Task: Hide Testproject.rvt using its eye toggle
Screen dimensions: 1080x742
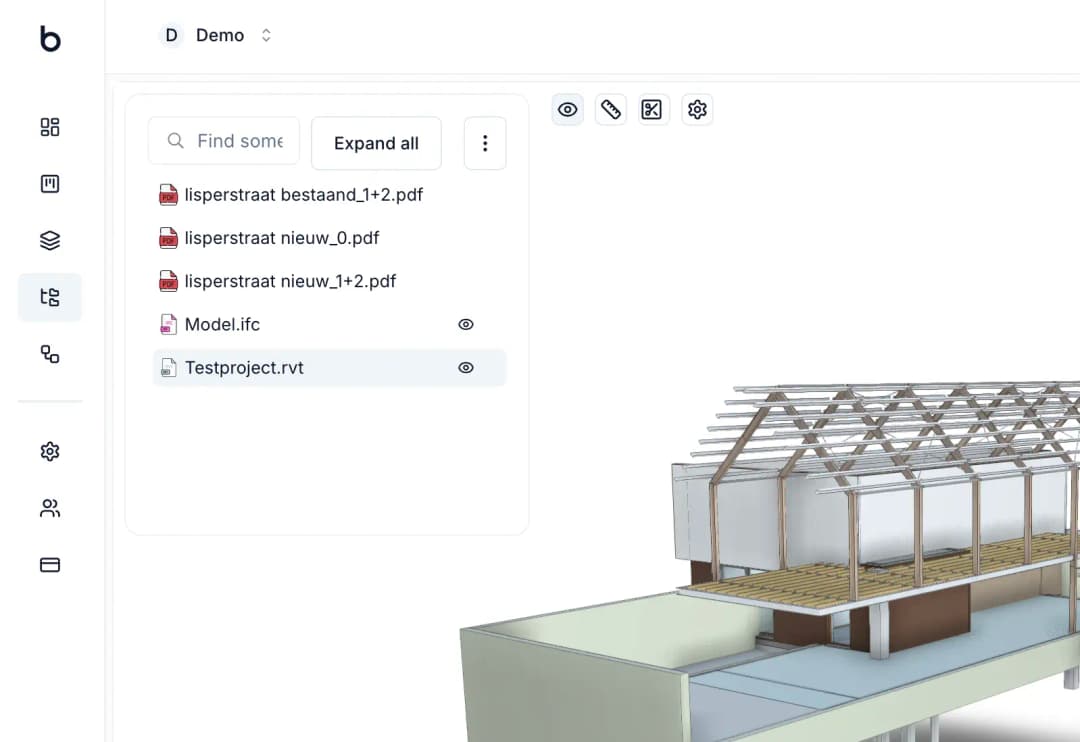Action: coord(465,367)
